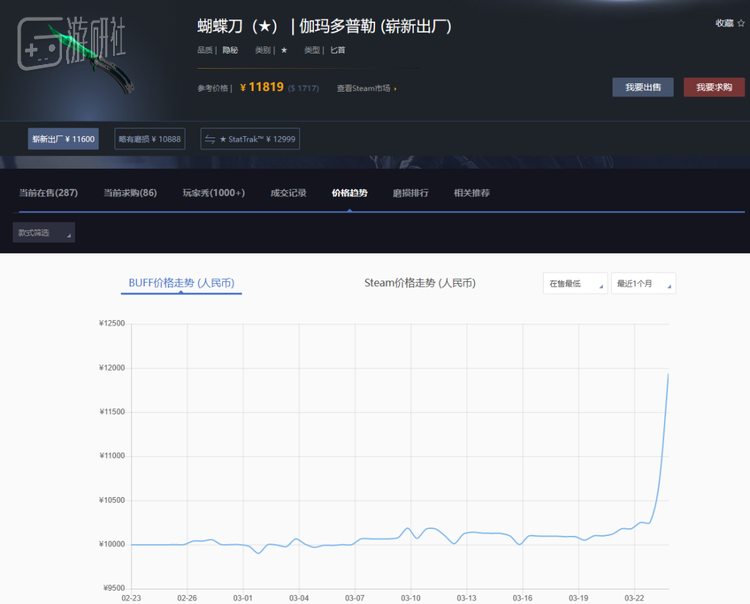
Task: Select 崭新出厂 ¥11600 wear option
Action: click(63, 139)
